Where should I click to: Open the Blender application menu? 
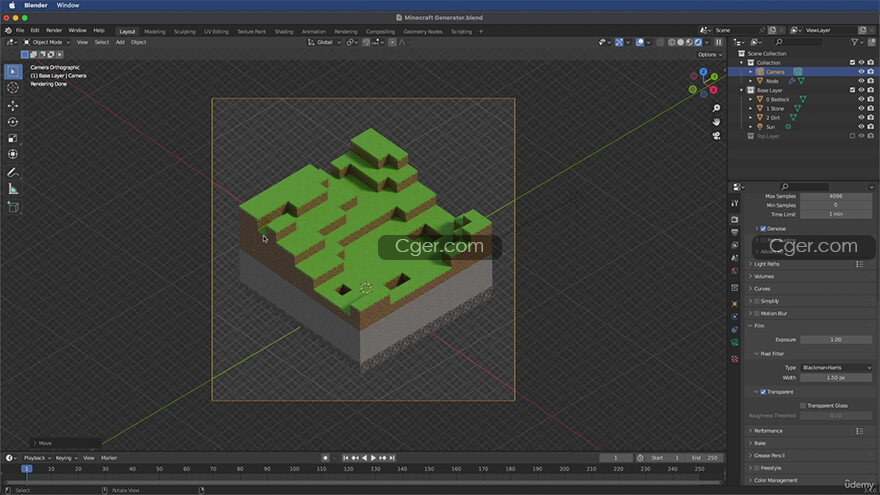36,5
